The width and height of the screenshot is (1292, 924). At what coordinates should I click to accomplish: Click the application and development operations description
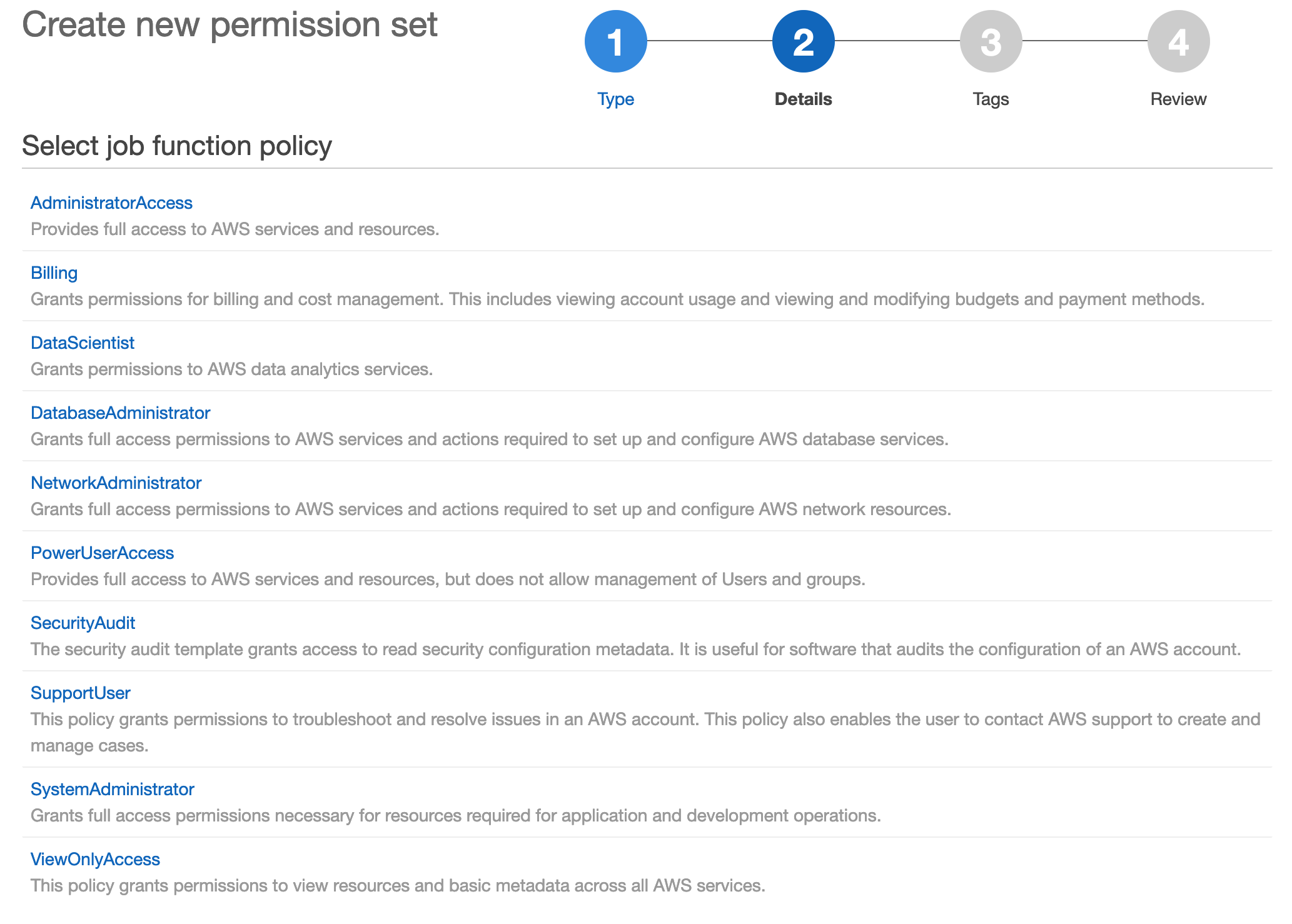pos(456,815)
